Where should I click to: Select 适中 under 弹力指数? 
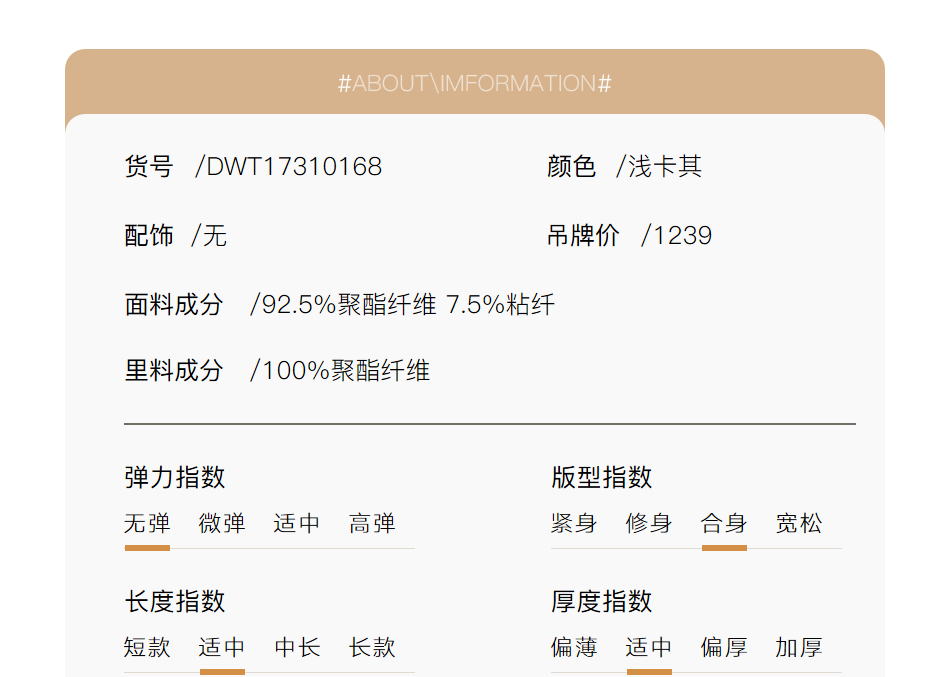tap(297, 523)
